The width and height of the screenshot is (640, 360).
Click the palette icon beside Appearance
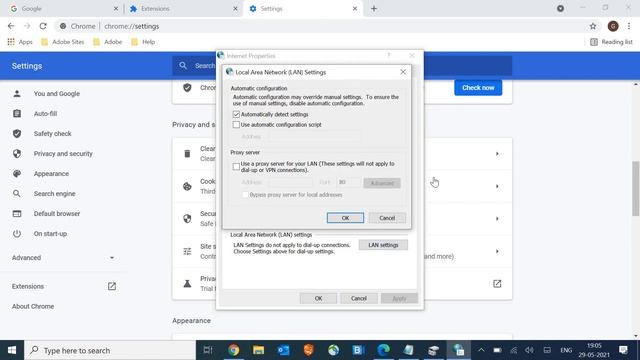17,173
